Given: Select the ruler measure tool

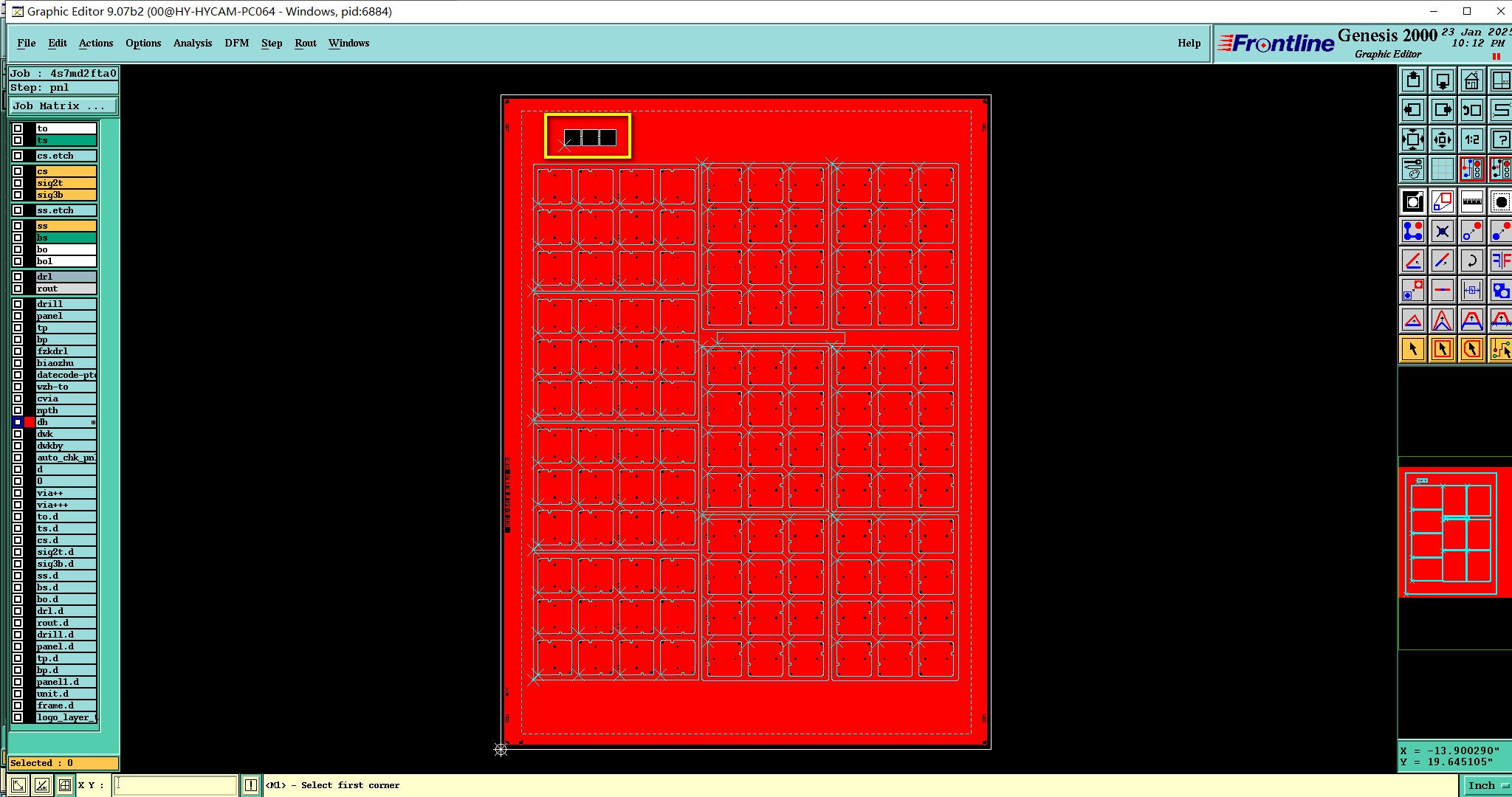Looking at the screenshot, I should 1471,201.
